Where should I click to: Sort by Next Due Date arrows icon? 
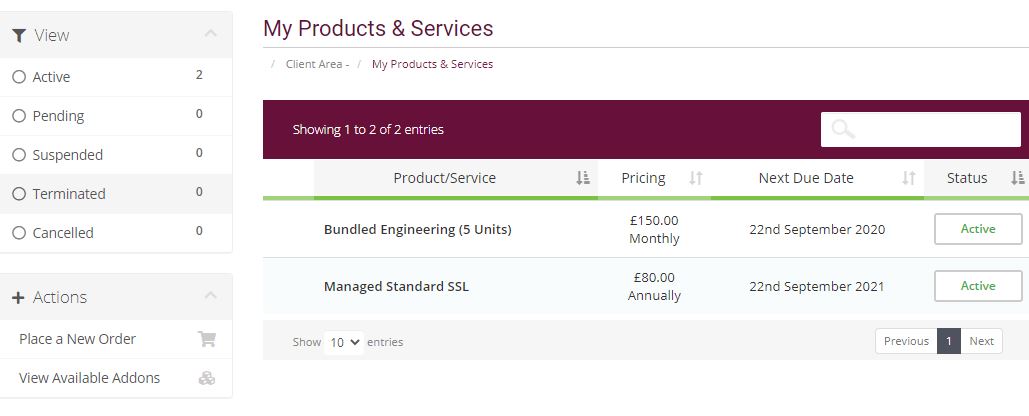click(x=908, y=178)
